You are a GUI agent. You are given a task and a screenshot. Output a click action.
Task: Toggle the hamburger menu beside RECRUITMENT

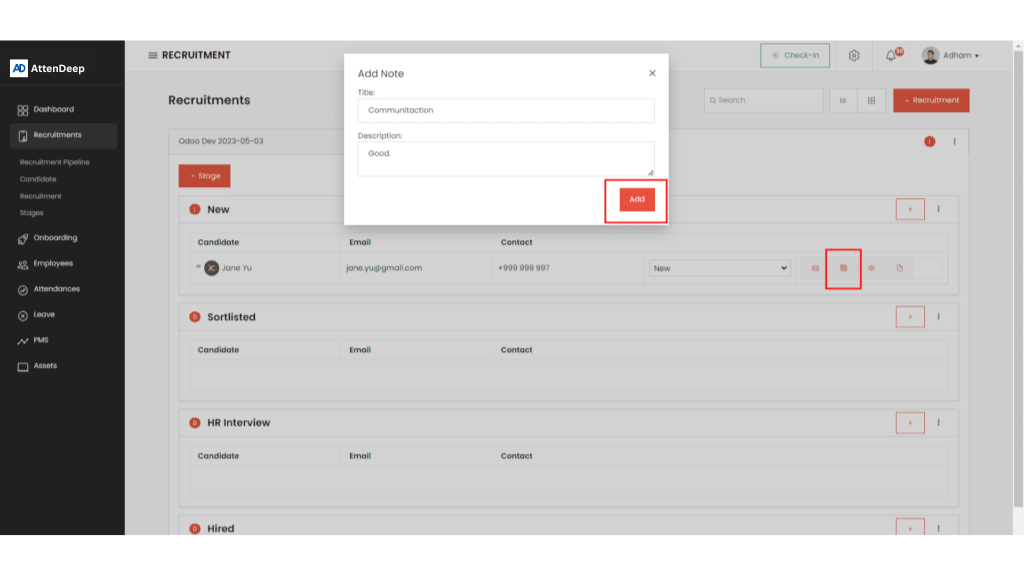point(153,55)
